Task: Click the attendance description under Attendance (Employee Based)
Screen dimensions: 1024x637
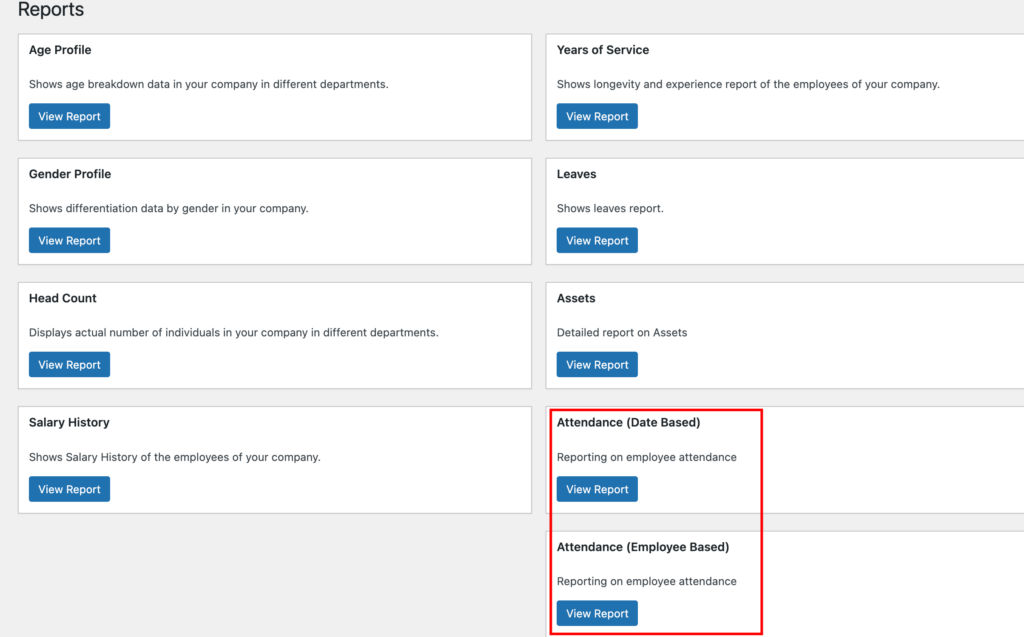Action: [x=647, y=581]
